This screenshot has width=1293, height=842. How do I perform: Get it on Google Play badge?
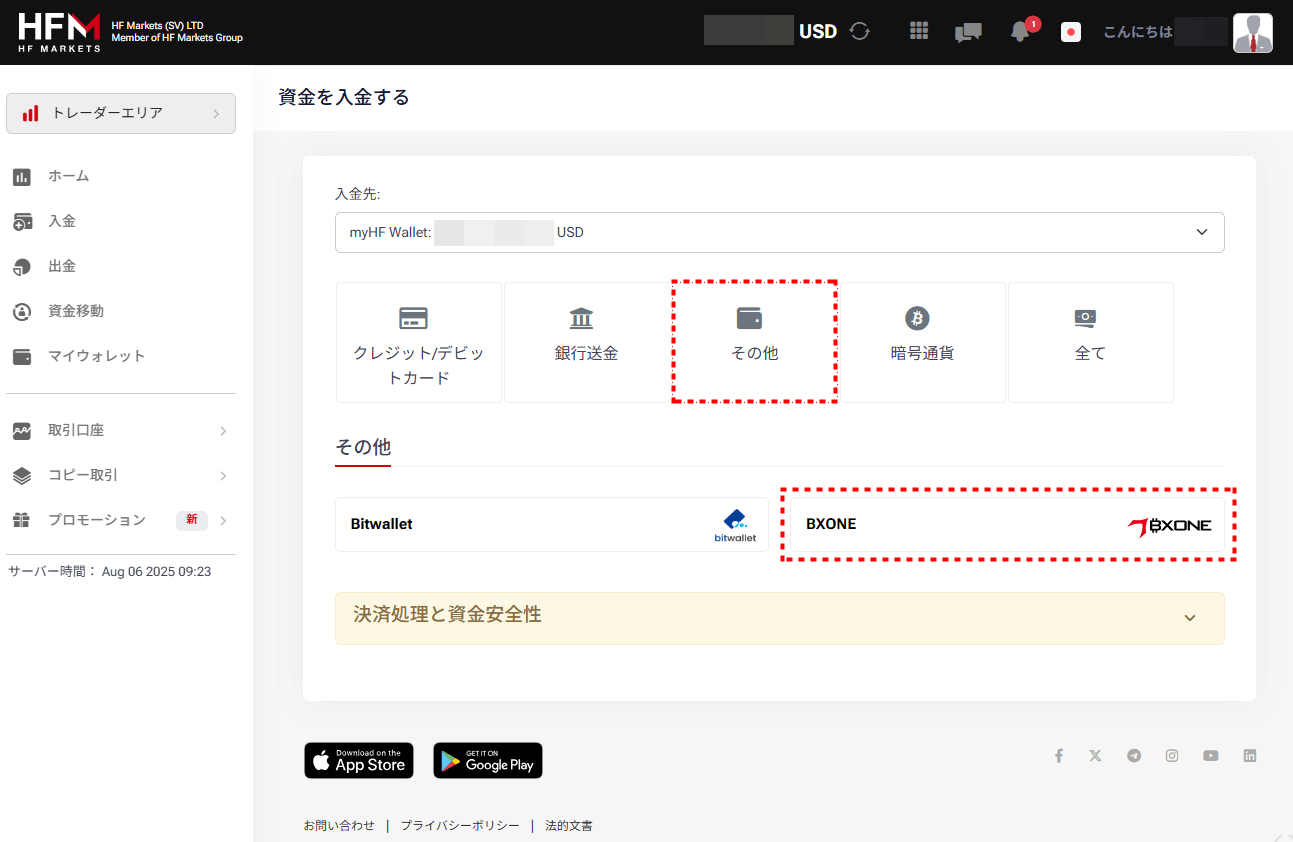click(x=488, y=760)
